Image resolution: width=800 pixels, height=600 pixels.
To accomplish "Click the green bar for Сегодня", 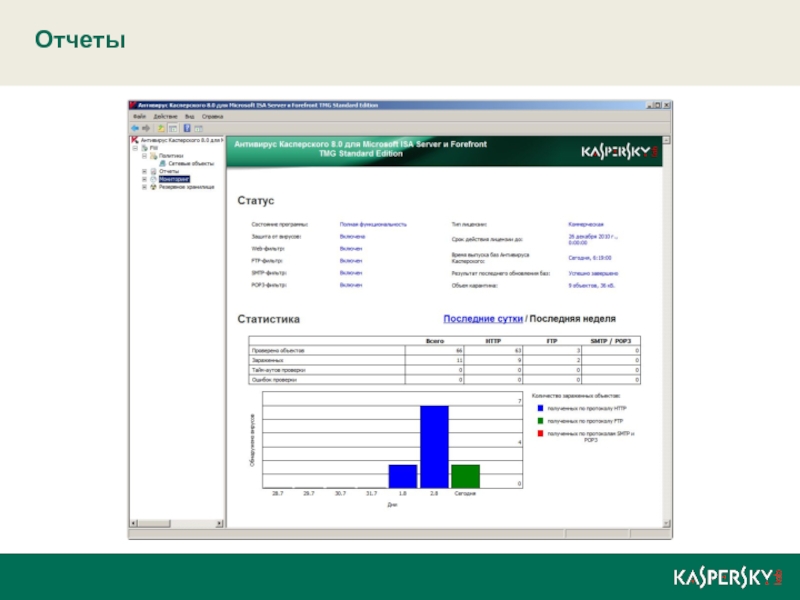I will (465, 477).
